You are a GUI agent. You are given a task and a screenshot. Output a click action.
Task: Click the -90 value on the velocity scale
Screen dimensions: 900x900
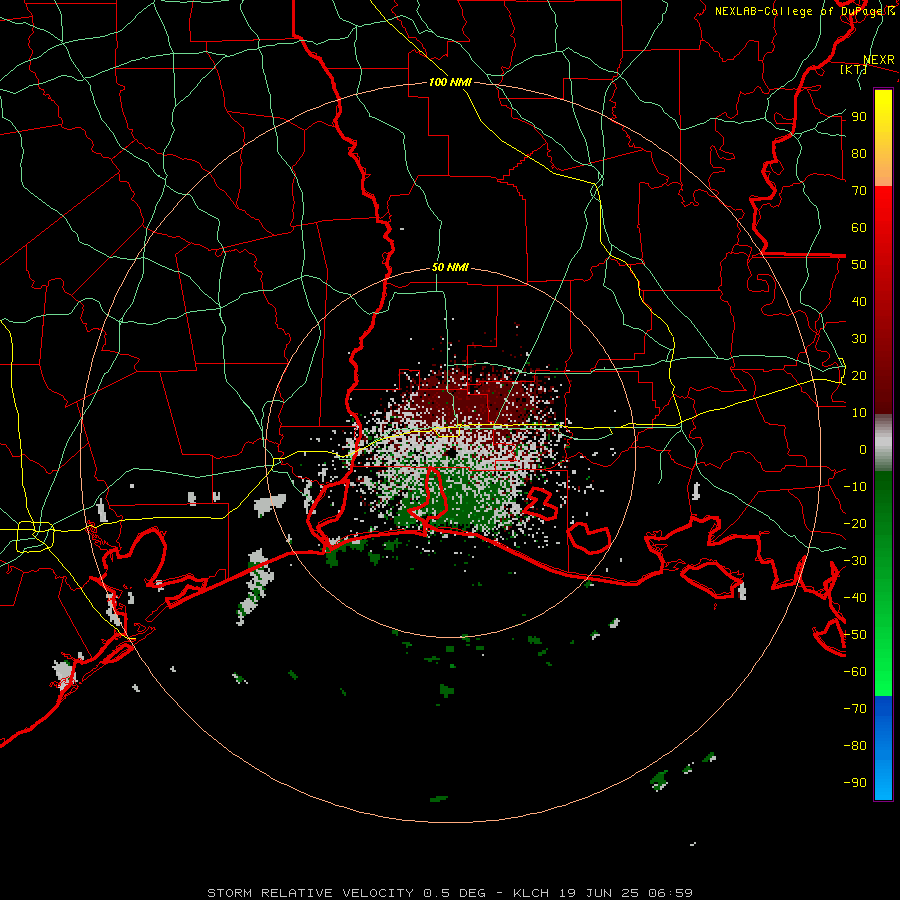pos(855,783)
